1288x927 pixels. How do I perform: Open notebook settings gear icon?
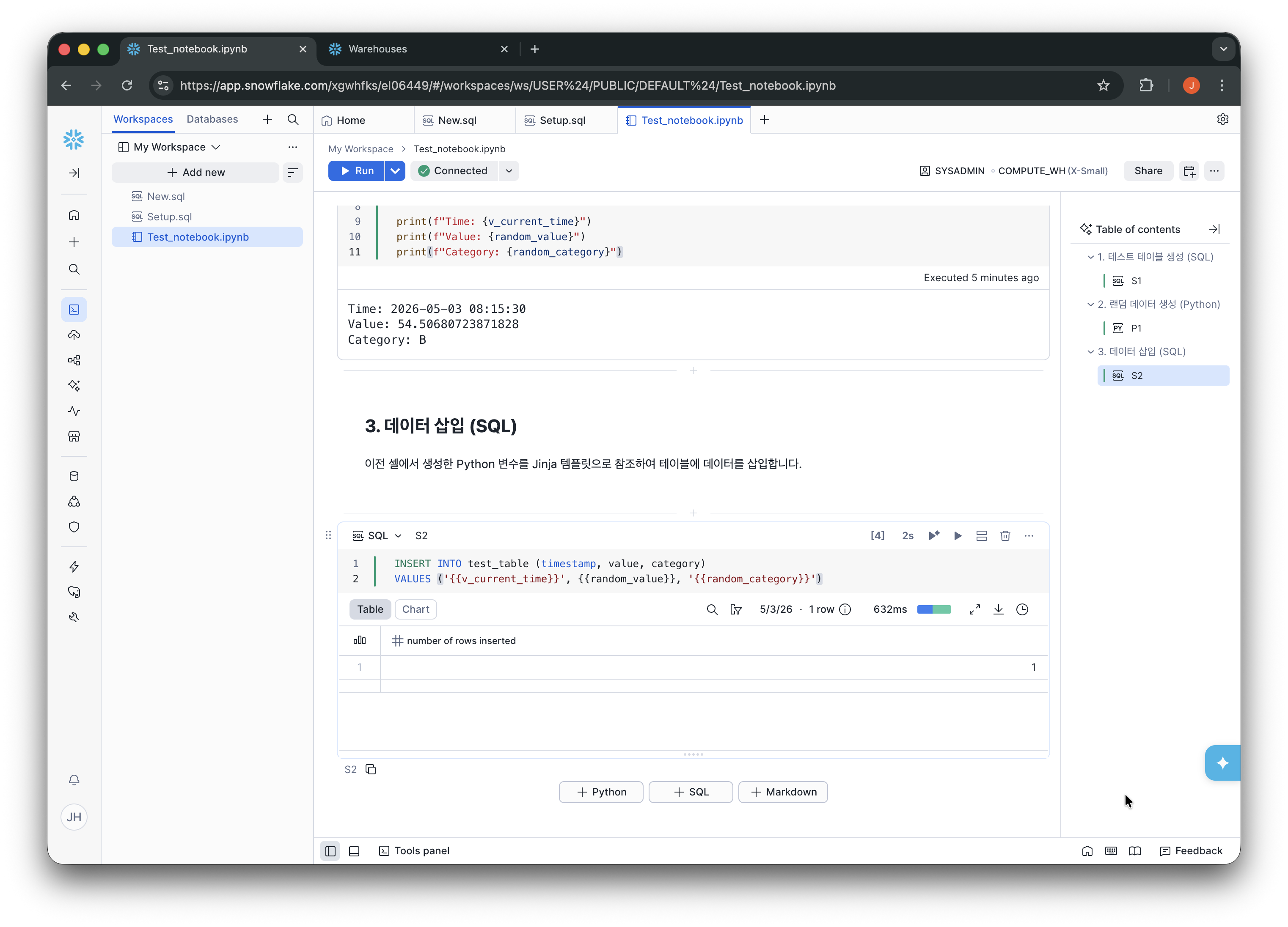[1223, 119]
